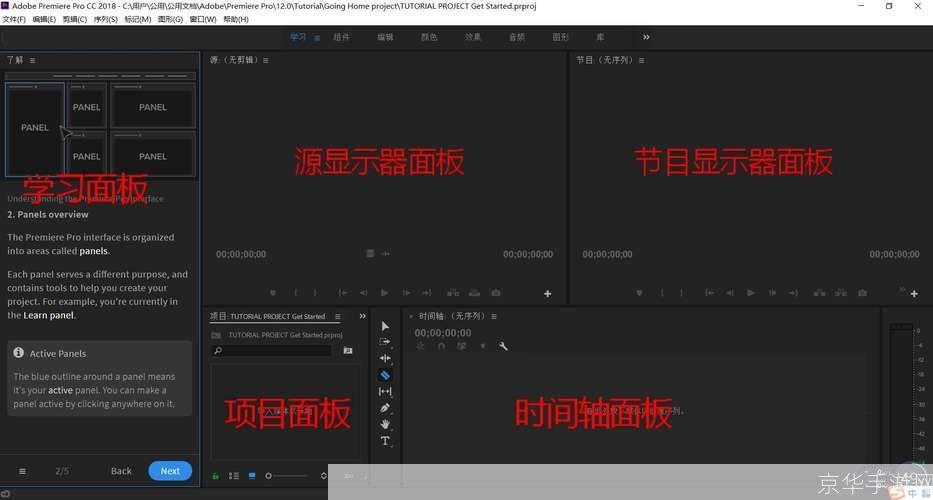Play the Source monitor clip
Image resolution: width=933 pixels, height=500 pixels.
click(x=384, y=293)
